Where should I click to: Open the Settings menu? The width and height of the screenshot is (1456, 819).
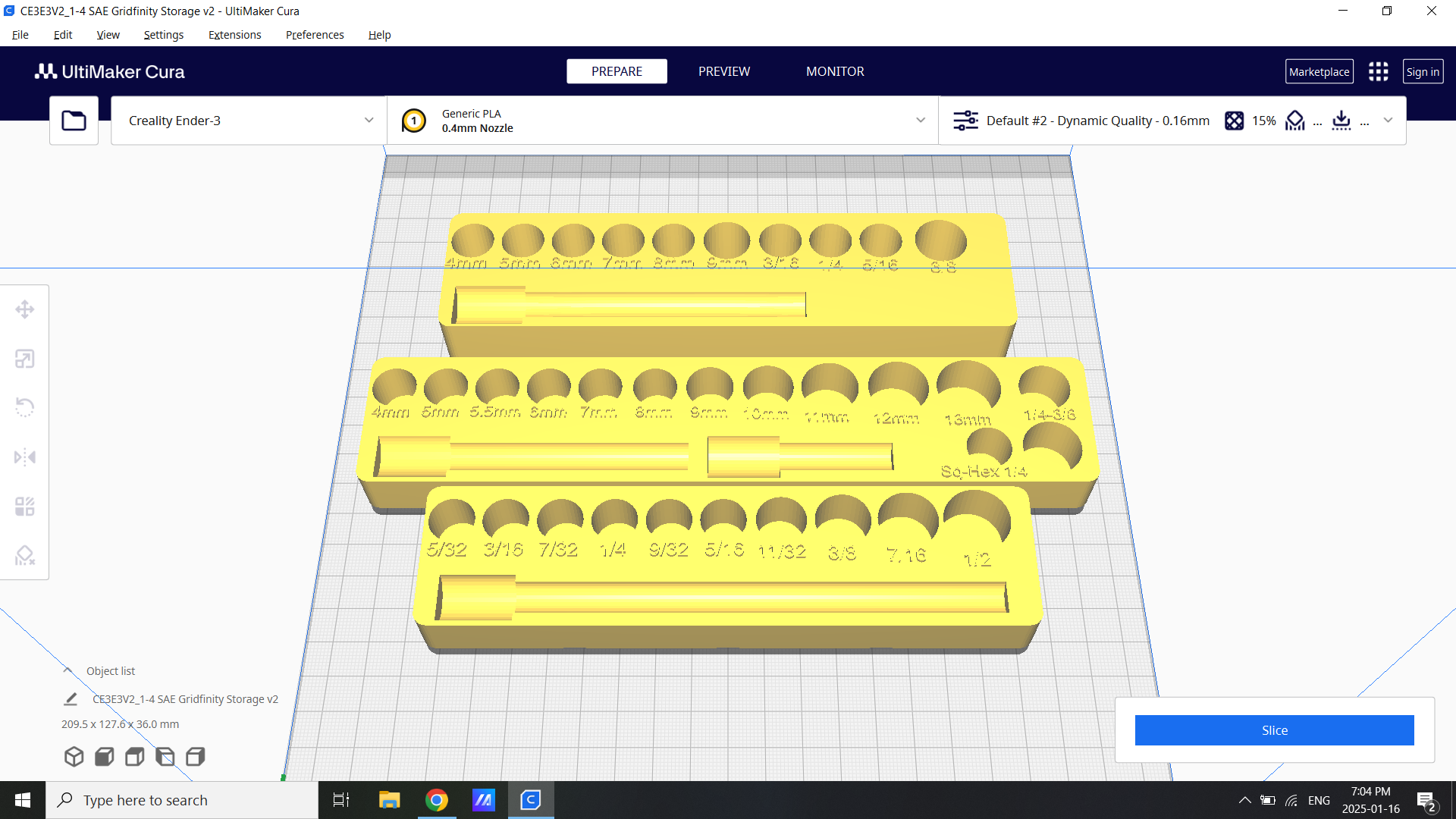point(163,35)
